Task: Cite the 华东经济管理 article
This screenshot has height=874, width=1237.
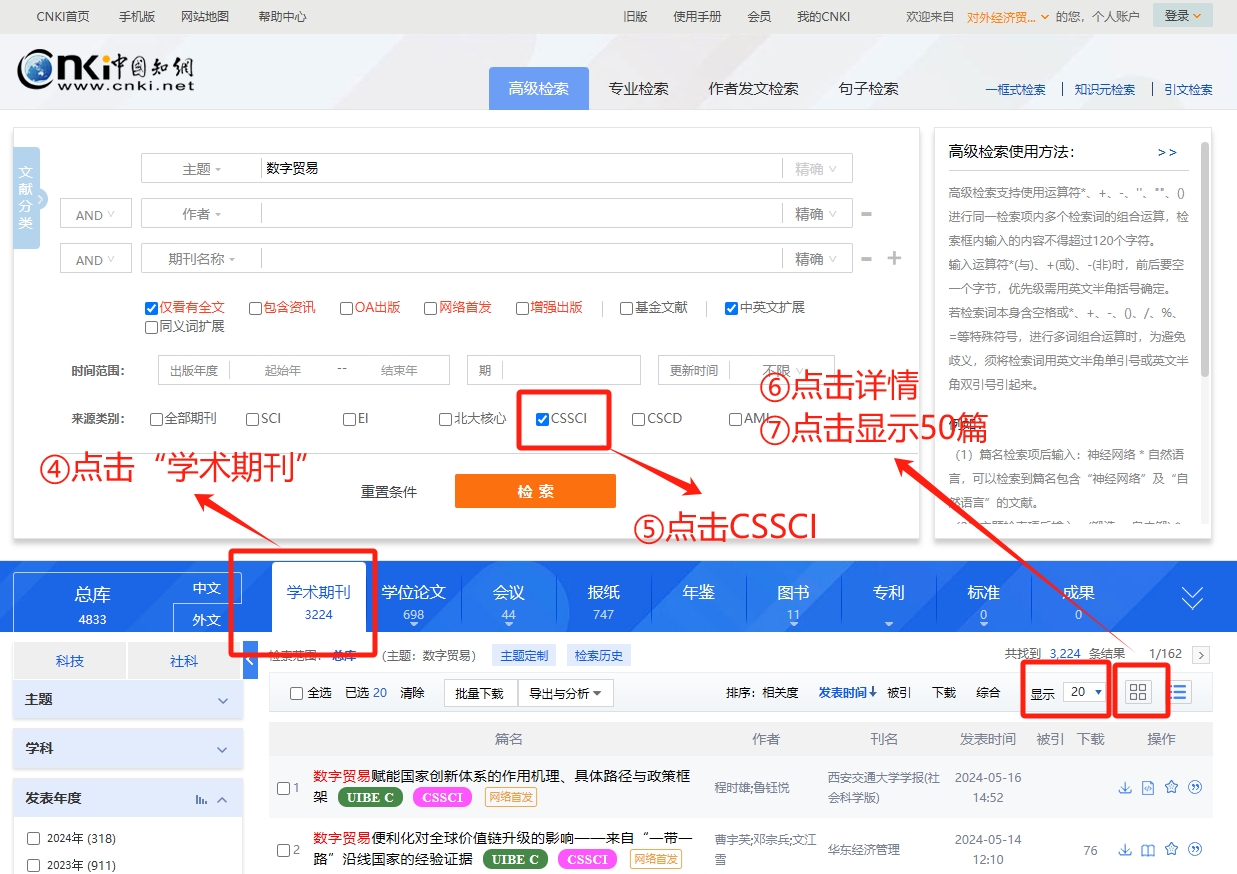Action: pyautogui.click(x=1194, y=850)
